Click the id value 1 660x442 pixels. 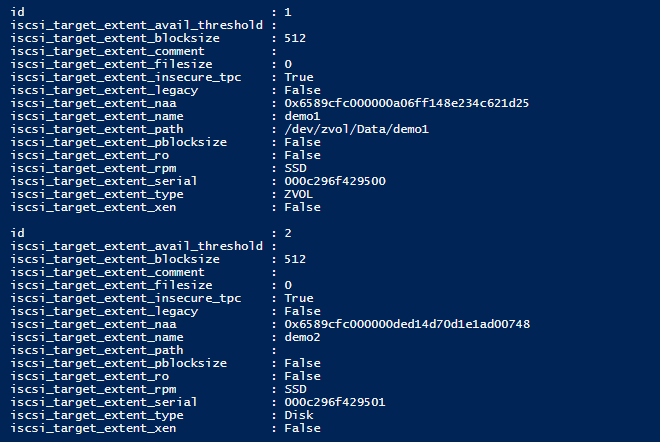[288, 12]
